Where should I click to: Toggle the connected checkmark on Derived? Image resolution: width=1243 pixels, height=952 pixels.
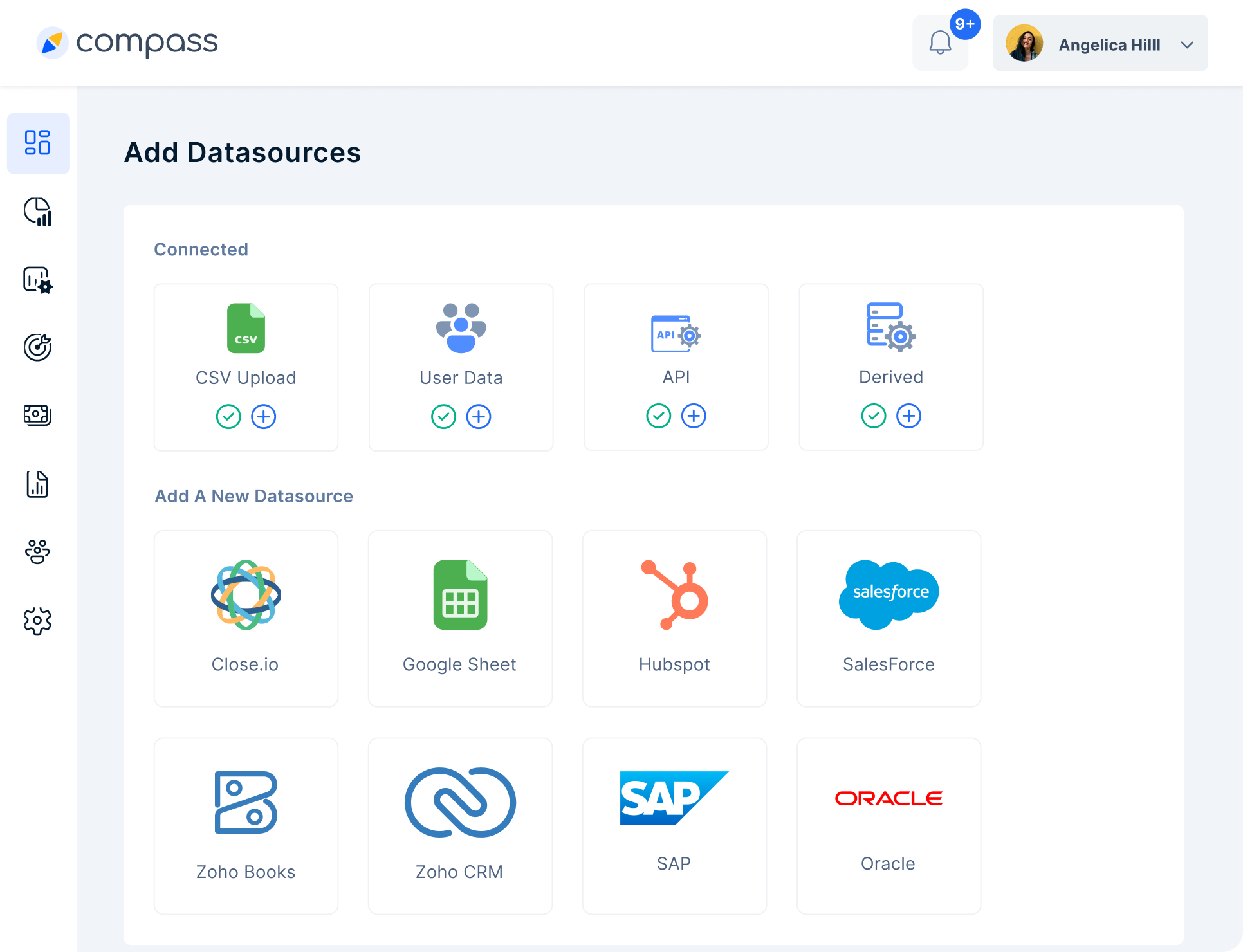click(x=873, y=416)
